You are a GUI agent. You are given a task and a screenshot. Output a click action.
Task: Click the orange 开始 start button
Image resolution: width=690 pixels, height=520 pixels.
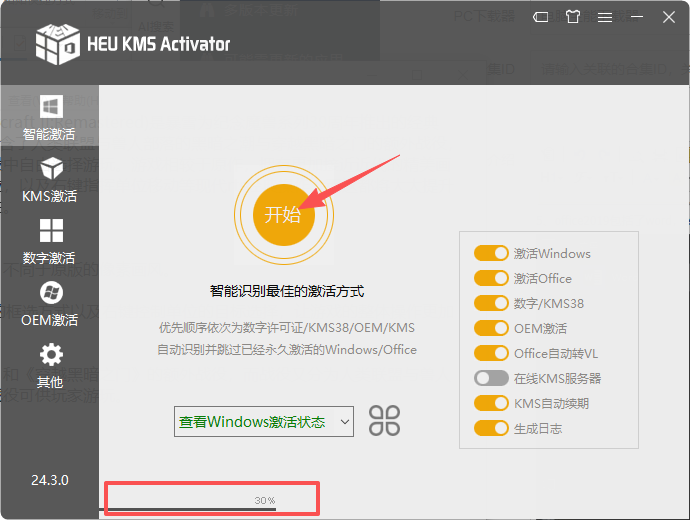pyautogui.click(x=284, y=215)
